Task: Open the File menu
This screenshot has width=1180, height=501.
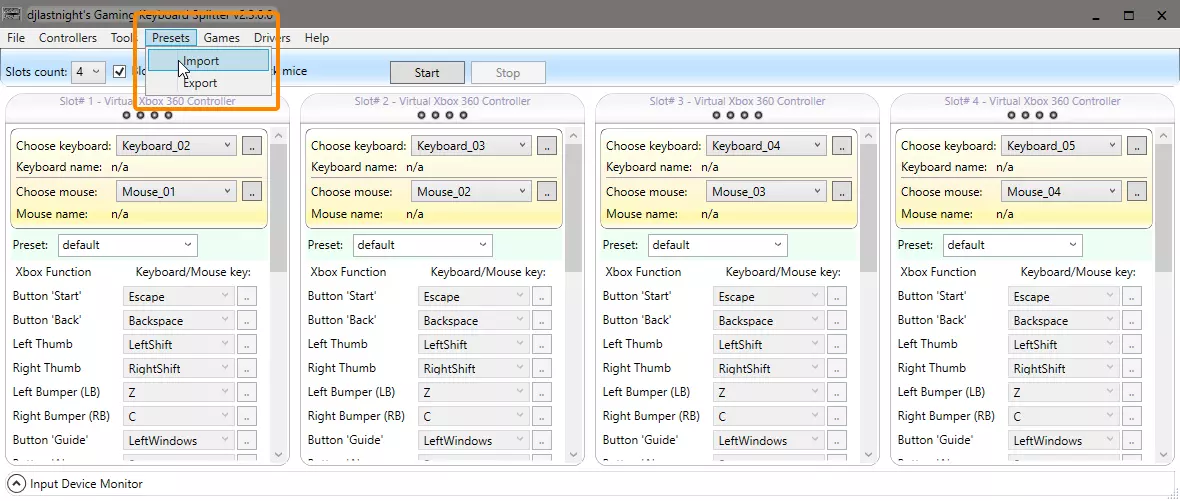Action: coord(16,38)
